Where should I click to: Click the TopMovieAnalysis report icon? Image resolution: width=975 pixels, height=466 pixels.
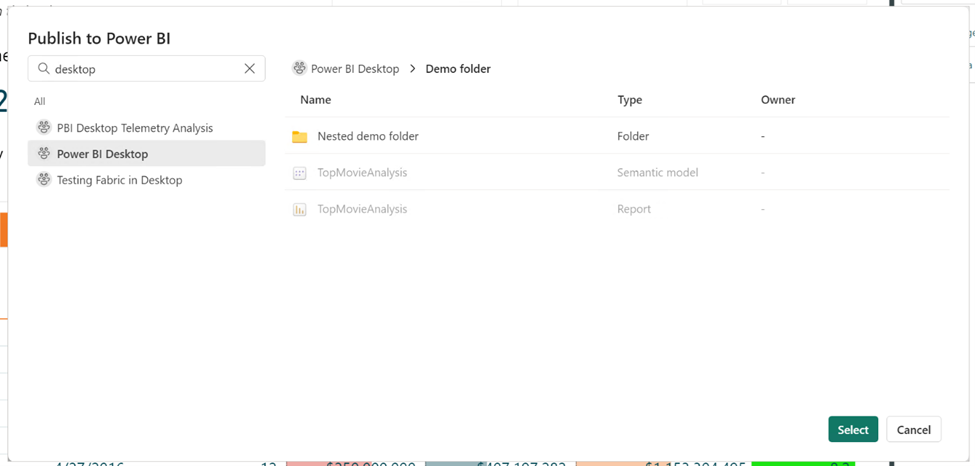[x=299, y=210]
